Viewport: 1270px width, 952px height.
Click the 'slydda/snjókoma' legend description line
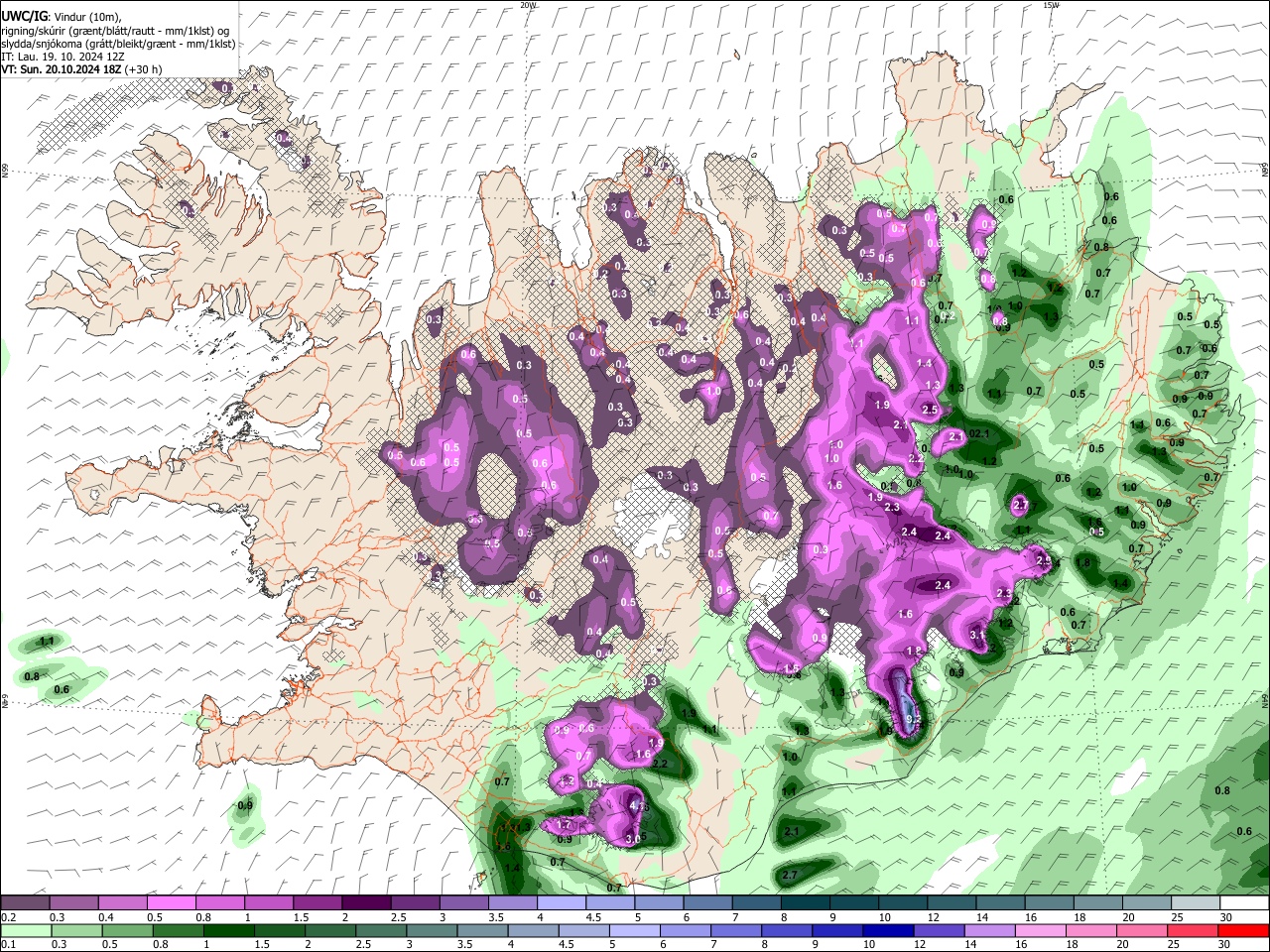pyautogui.click(x=118, y=43)
